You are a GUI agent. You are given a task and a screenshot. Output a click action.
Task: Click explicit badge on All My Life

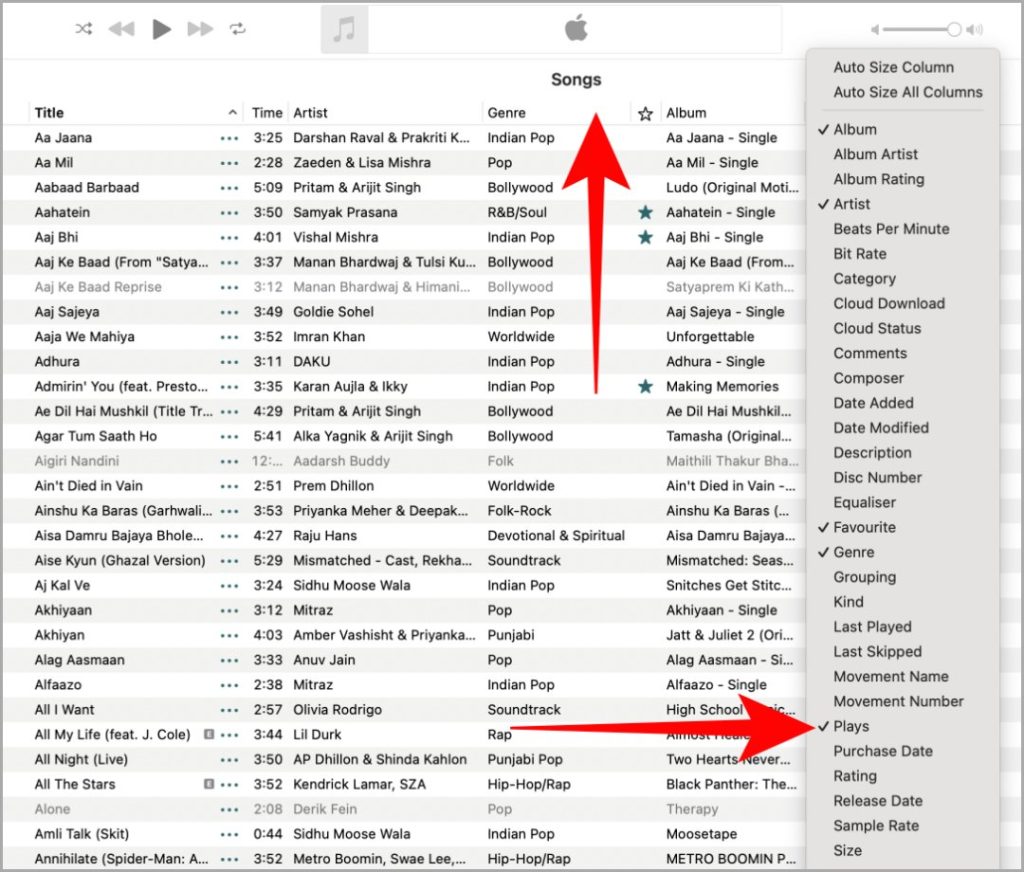[209, 734]
